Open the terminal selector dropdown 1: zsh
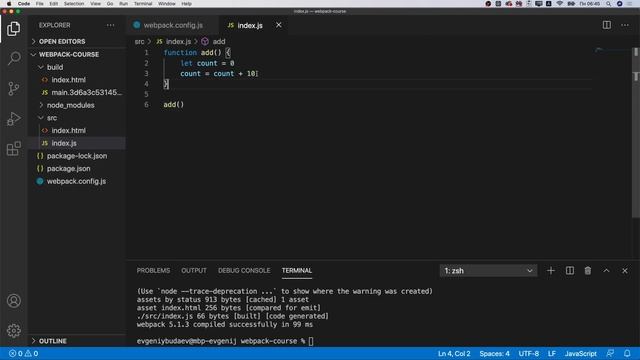This screenshot has height=360, width=640. click(489, 271)
